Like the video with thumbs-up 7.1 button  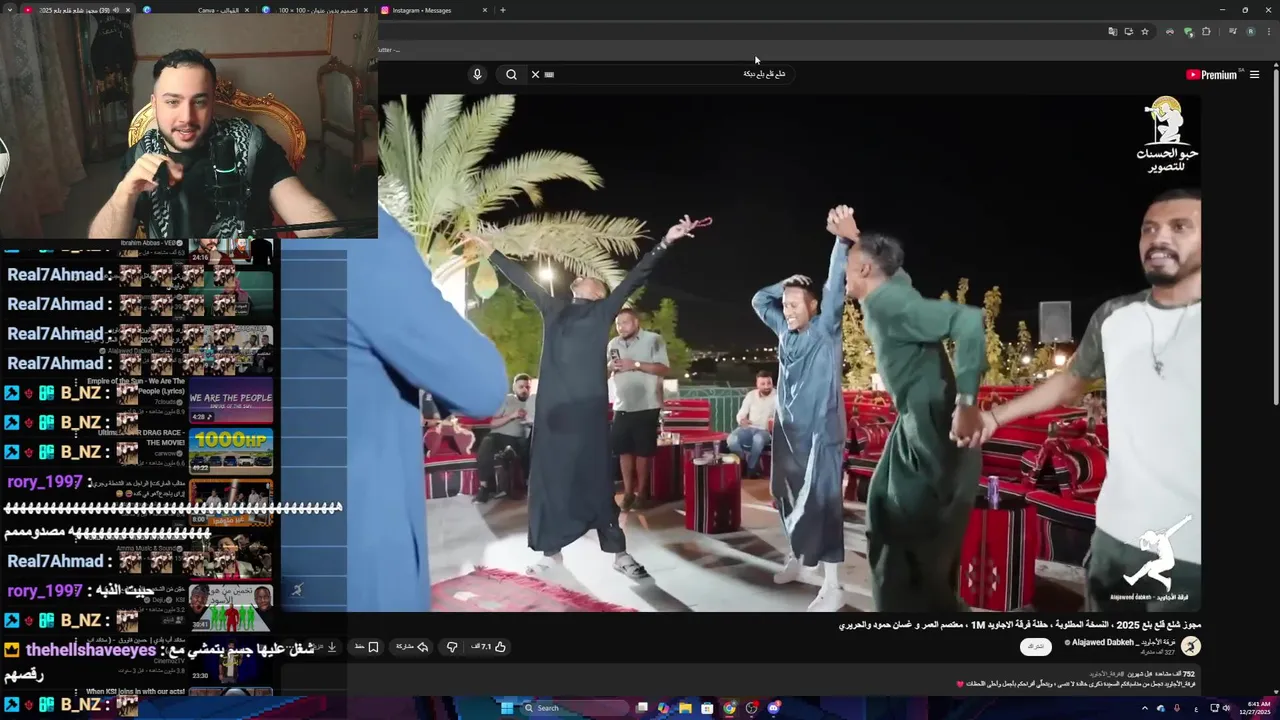tap(489, 647)
